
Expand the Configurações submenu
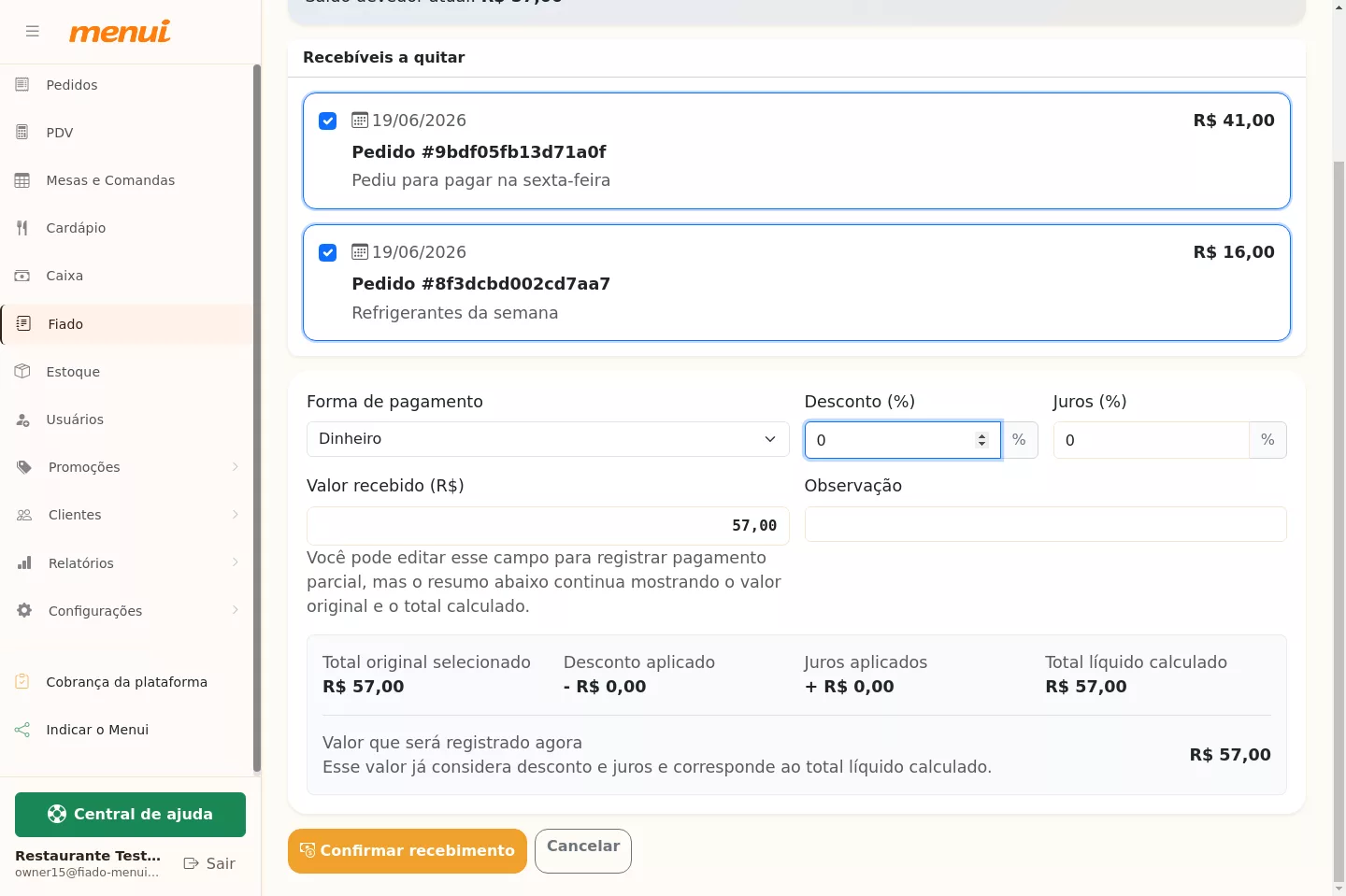(x=235, y=610)
